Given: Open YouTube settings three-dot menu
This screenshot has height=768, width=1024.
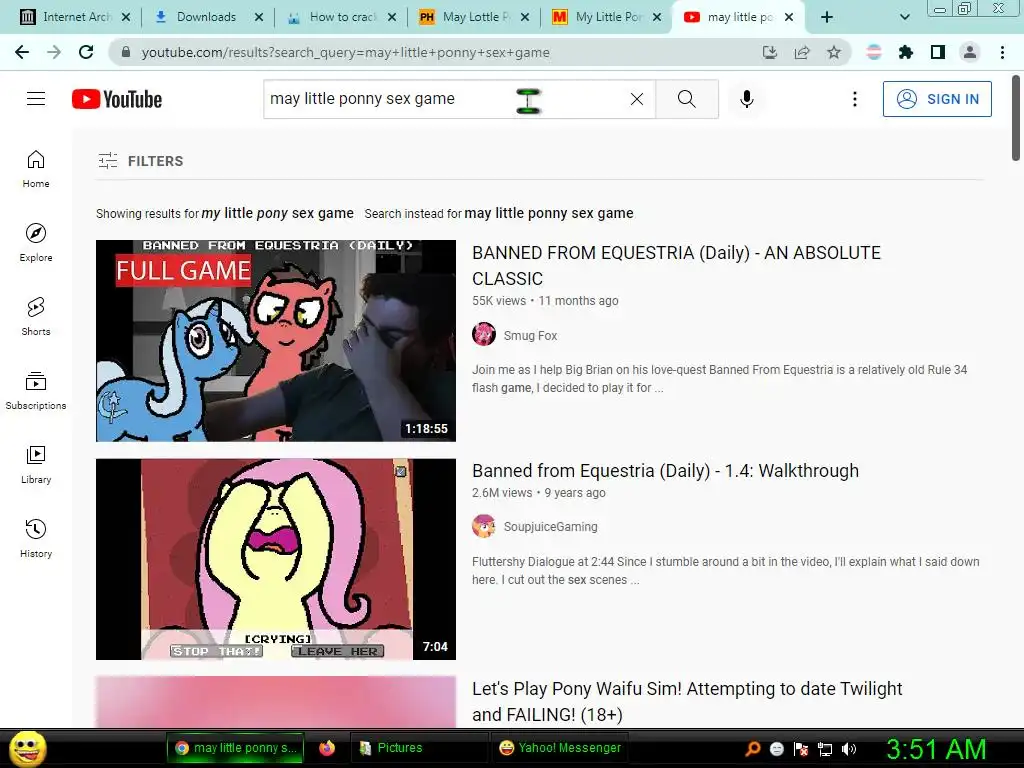Looking at the screenshot, I should (x=854, y=99).
